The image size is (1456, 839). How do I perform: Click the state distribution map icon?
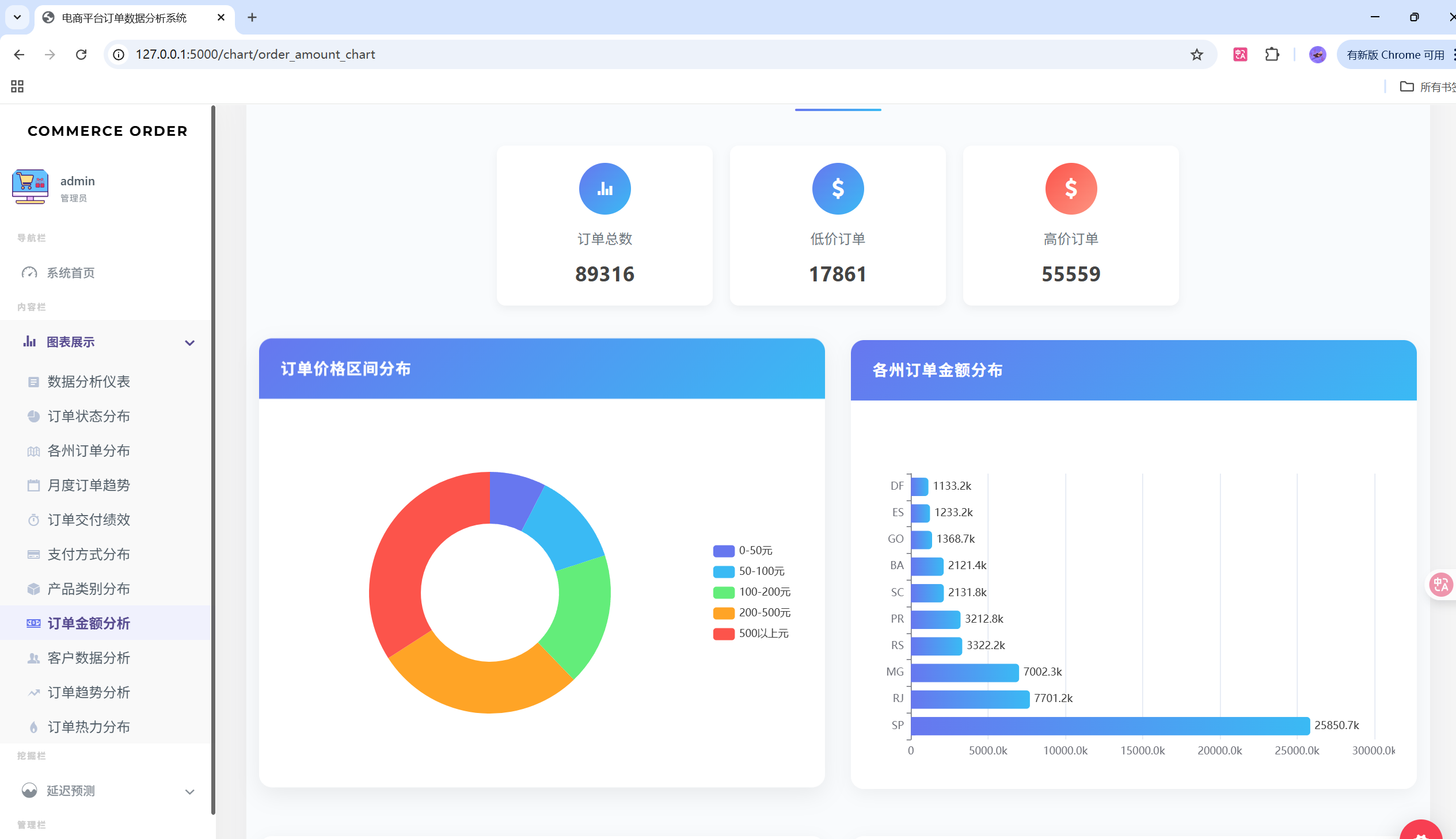33,451
